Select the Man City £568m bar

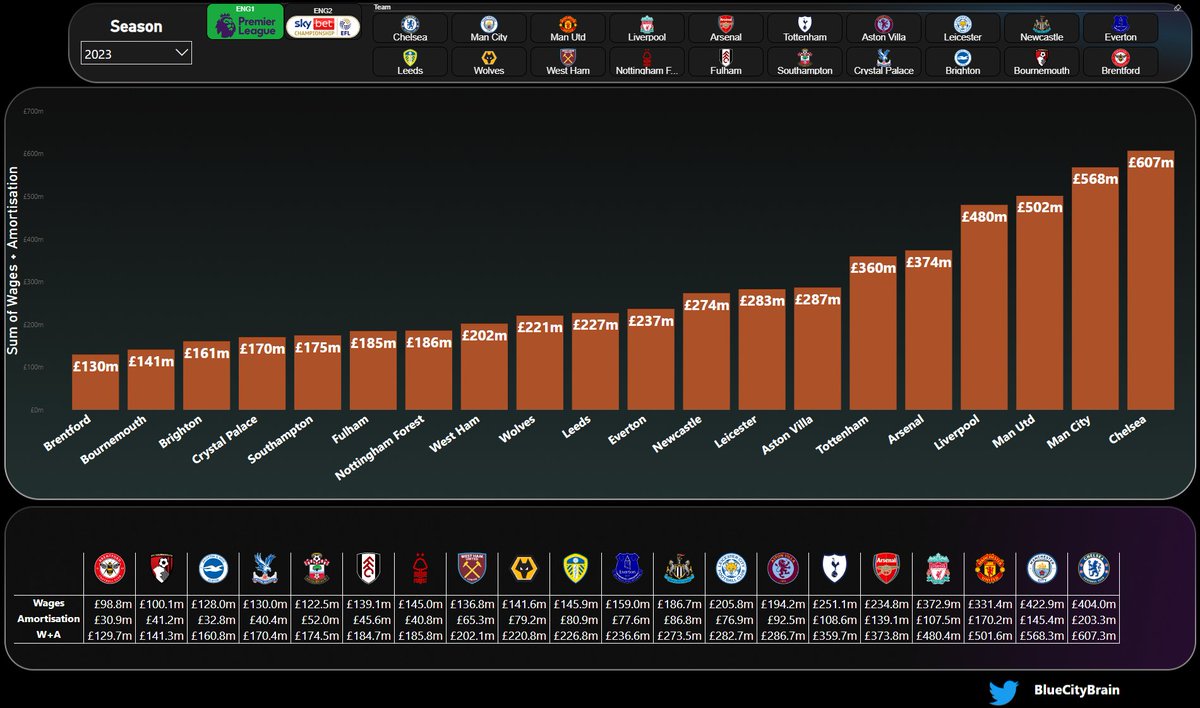(1095, 288)
